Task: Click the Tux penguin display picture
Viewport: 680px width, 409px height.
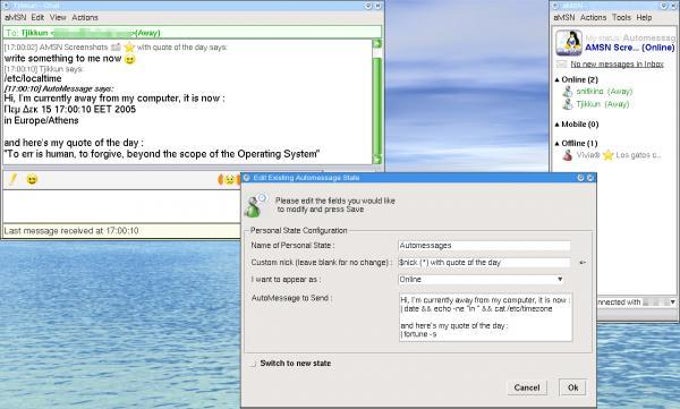Action: coord(569,43)
